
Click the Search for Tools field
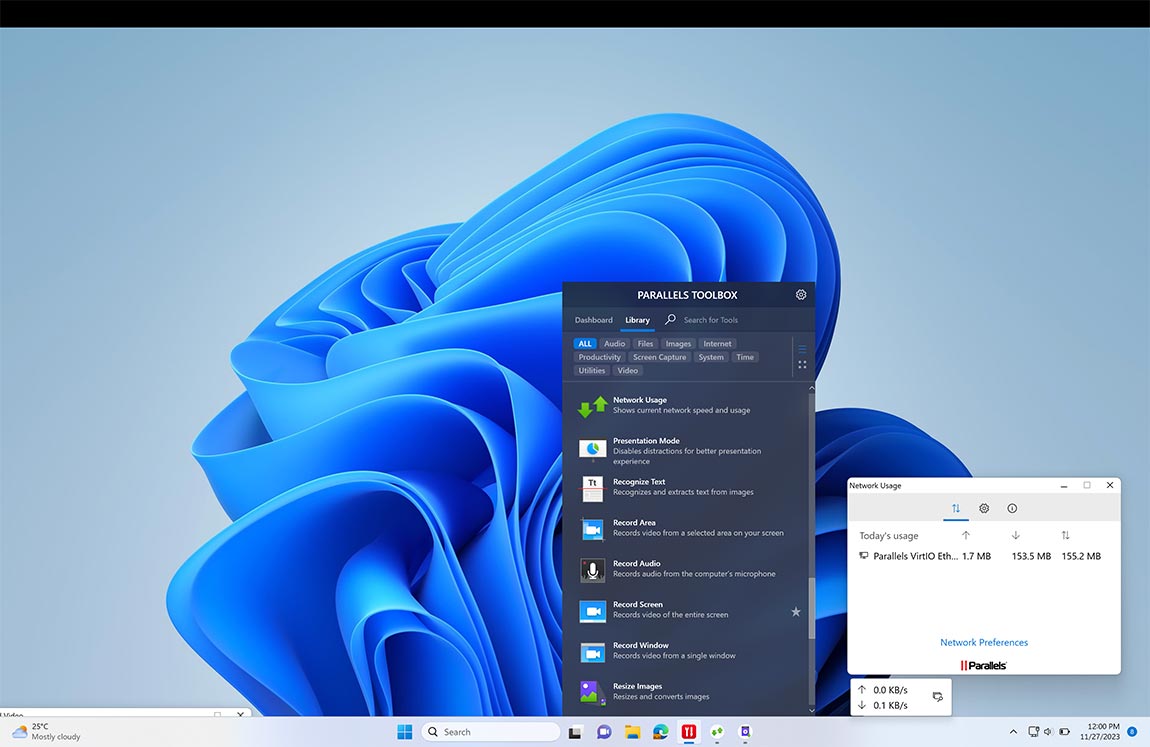tap(710, 320)
